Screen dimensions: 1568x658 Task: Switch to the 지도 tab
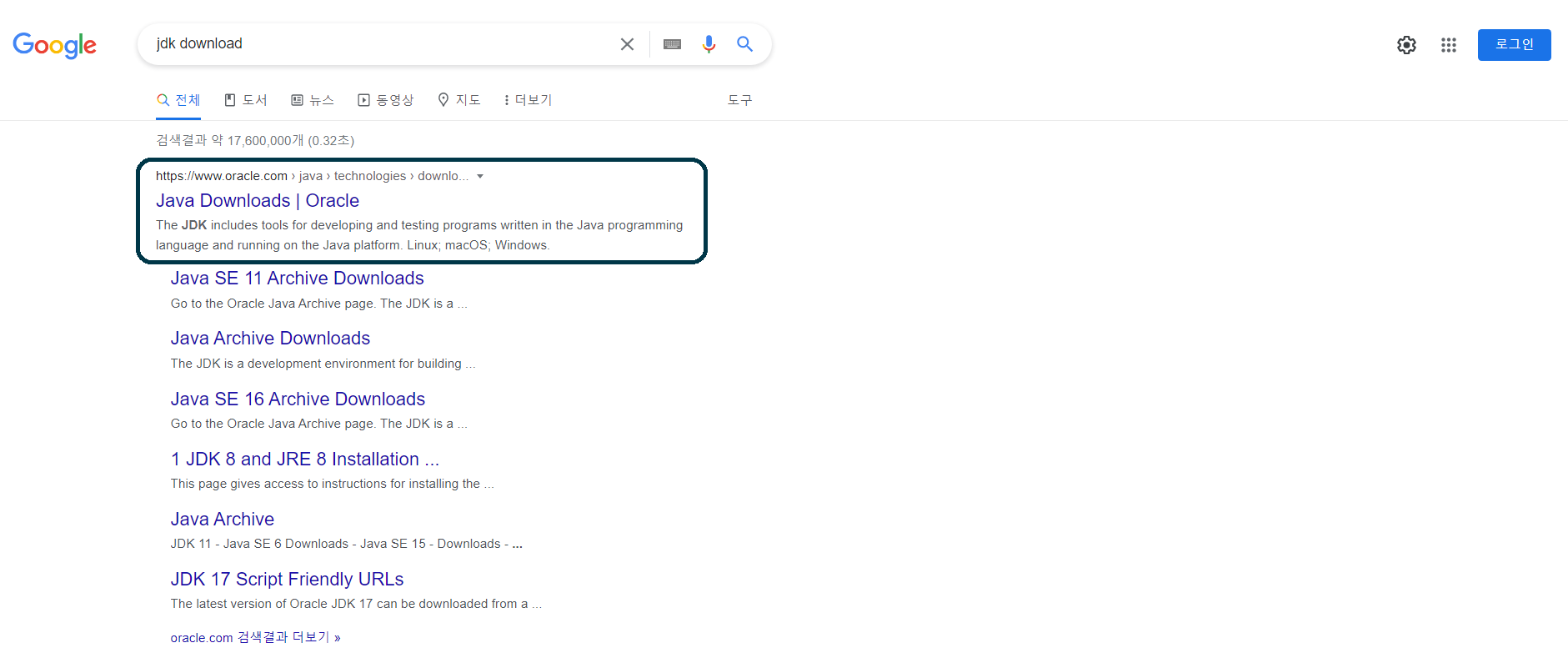459,100
